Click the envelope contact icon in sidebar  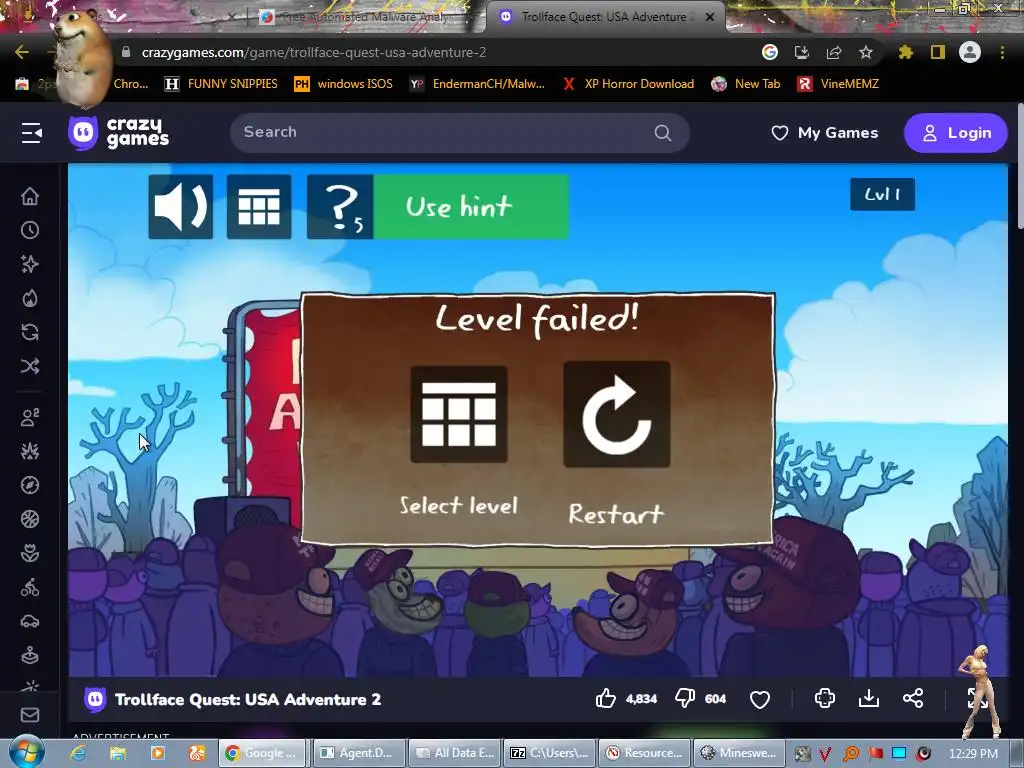pos(30,715)
